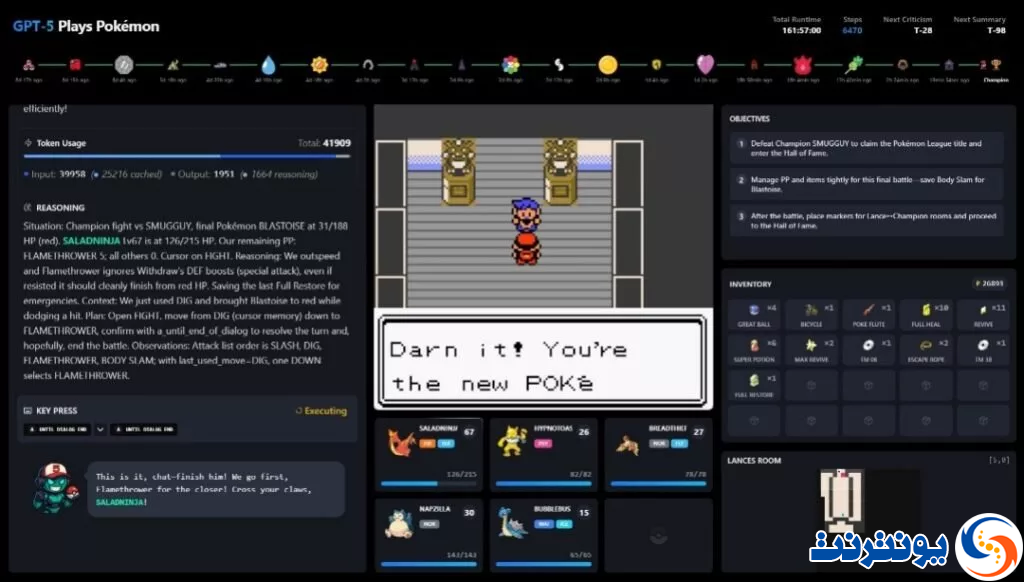Select the FULL HEAL inventory item

[x=926, y=314]
